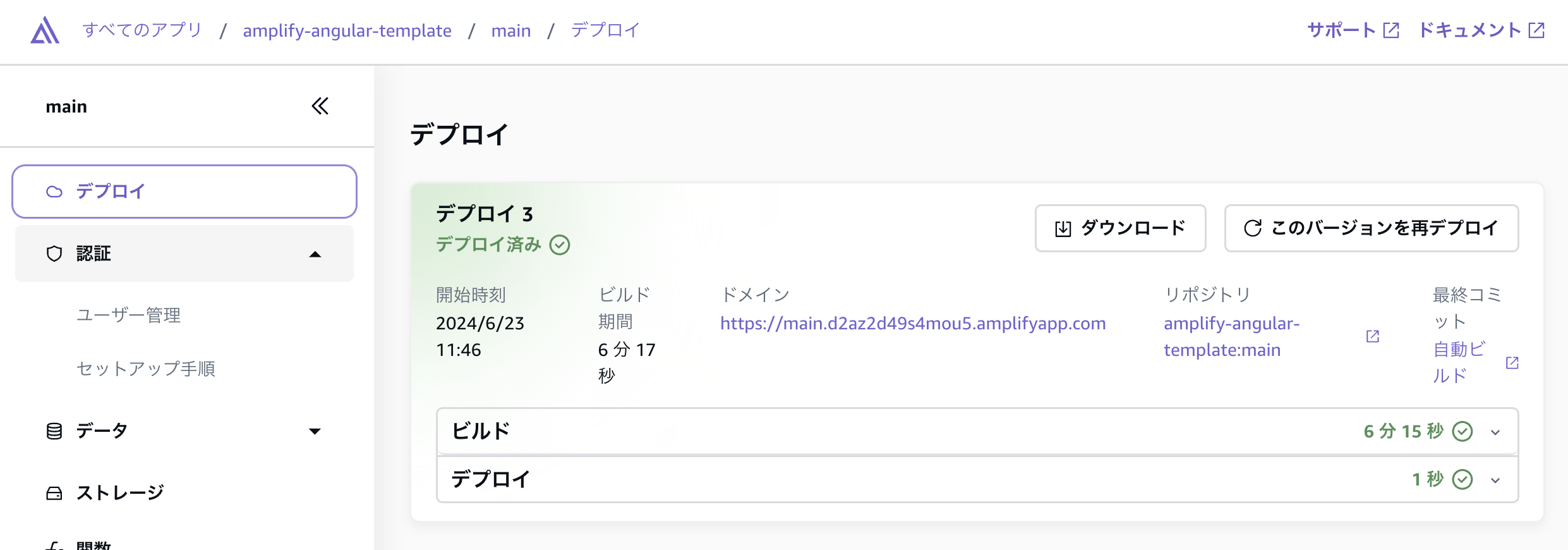Screen dimensions: 1568x550
Task: Open すべてのアプリ from breadcrumb
Action: click(x=142, y=30)
